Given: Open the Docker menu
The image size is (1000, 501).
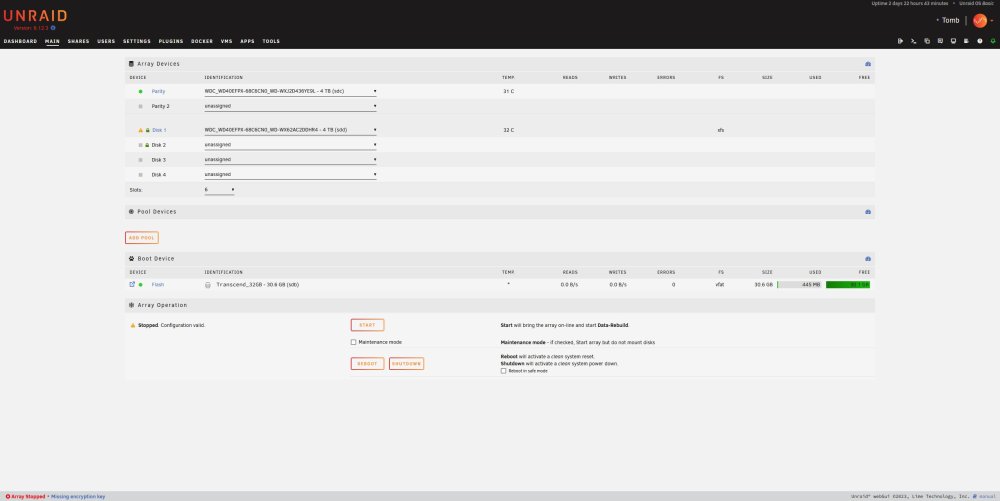Looking at the screenshot, I should click(x=202, y=41).
